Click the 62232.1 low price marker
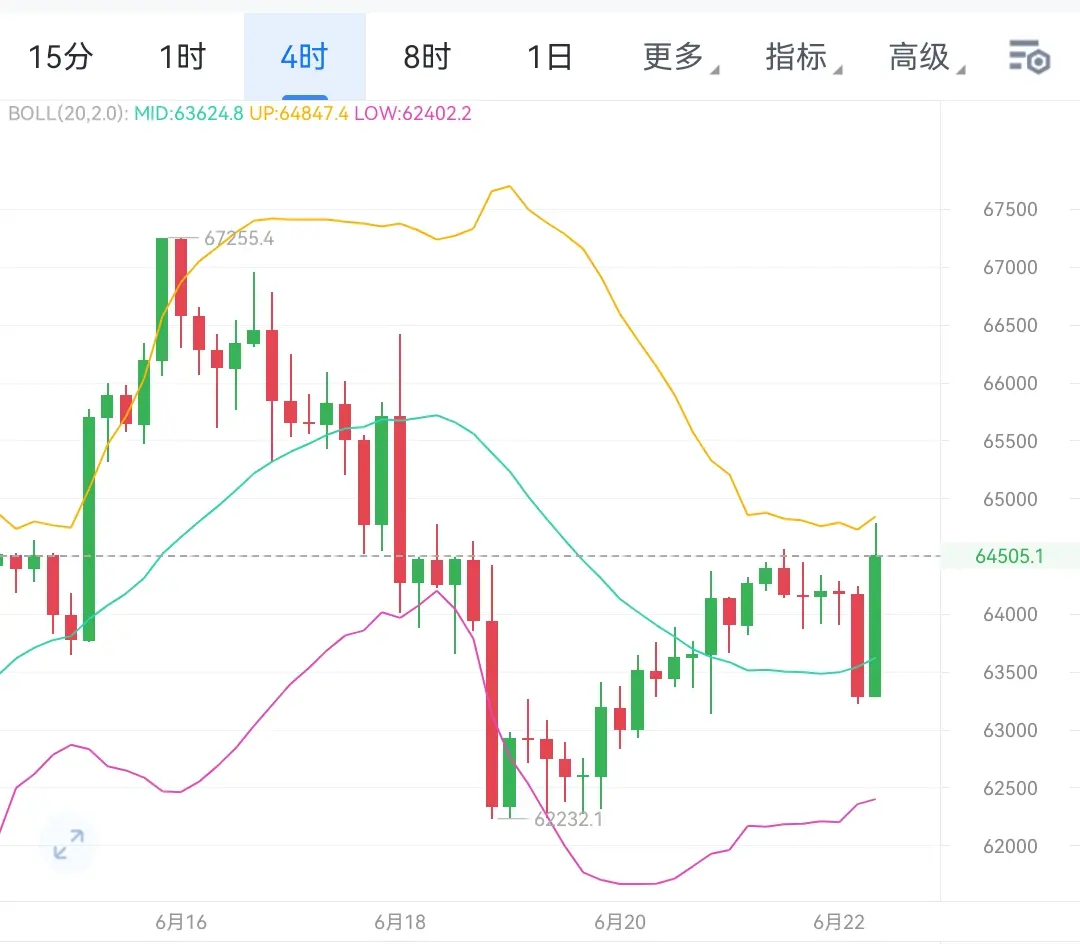 (x=568, y=819)
